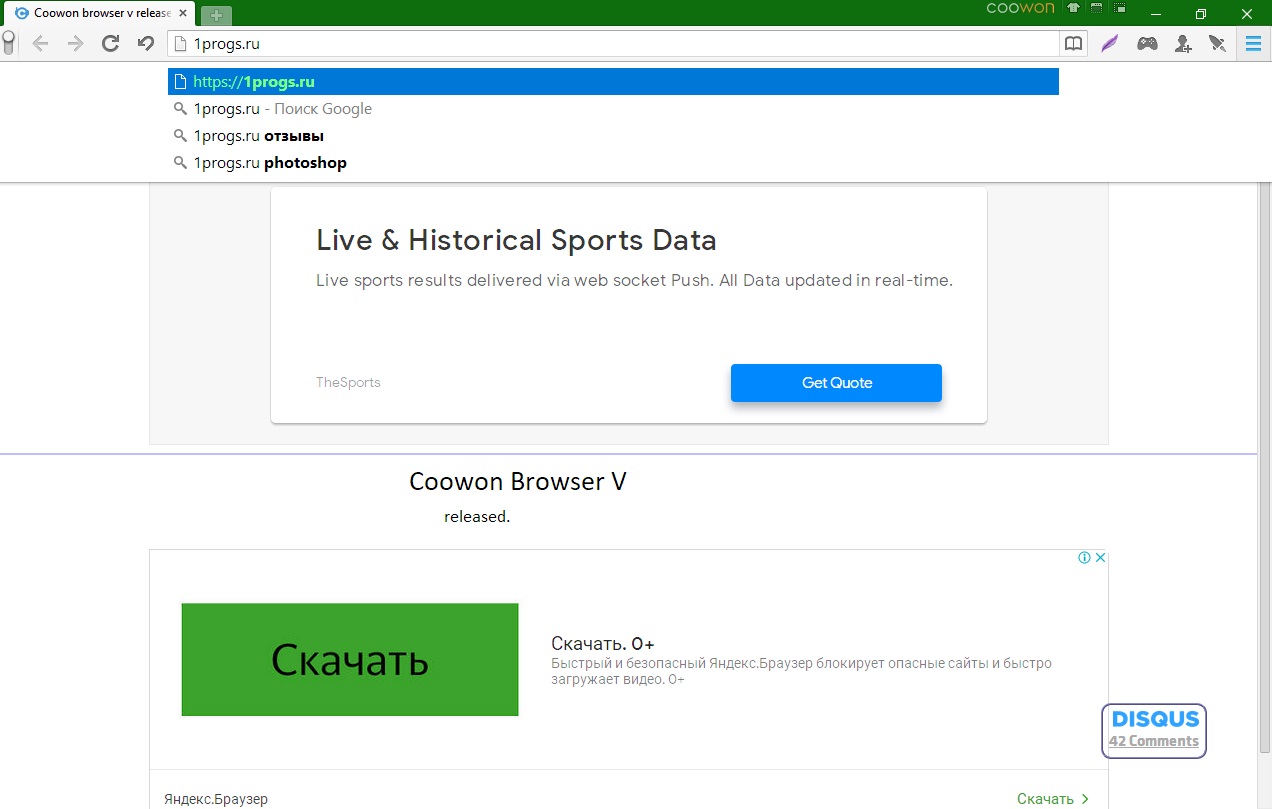Screen dimensions: 1272x809
Task: Click the sports ad description text
Action: point(634,281)
